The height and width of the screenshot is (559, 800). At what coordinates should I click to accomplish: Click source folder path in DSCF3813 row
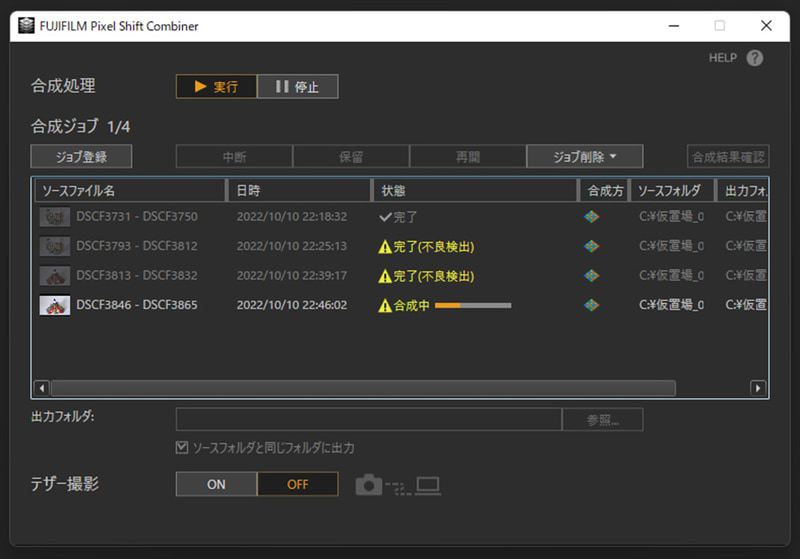(671, 276)
